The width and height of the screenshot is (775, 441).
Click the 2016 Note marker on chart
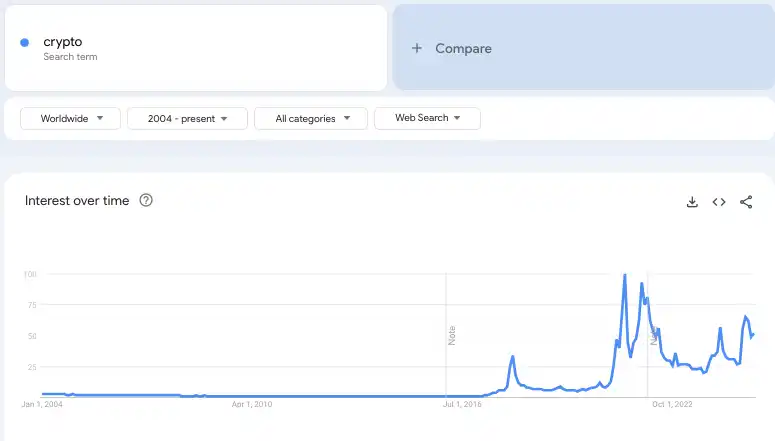452,335
